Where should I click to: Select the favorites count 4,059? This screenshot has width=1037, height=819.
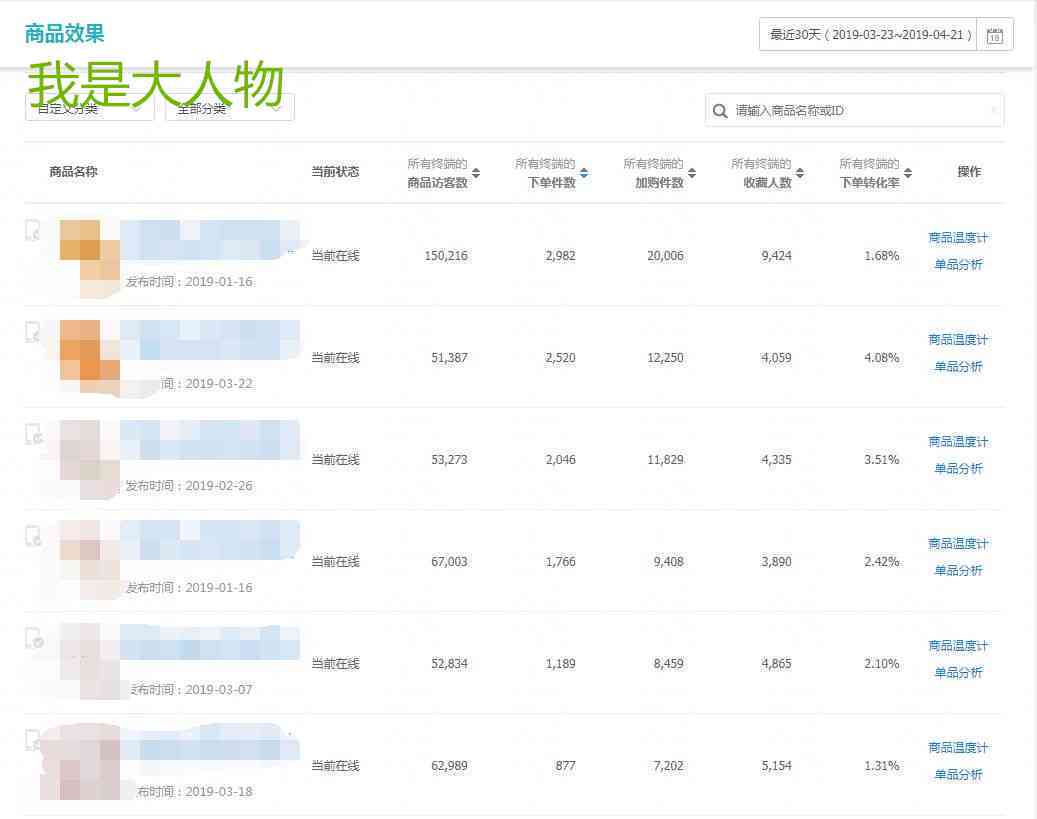point(776,358)
